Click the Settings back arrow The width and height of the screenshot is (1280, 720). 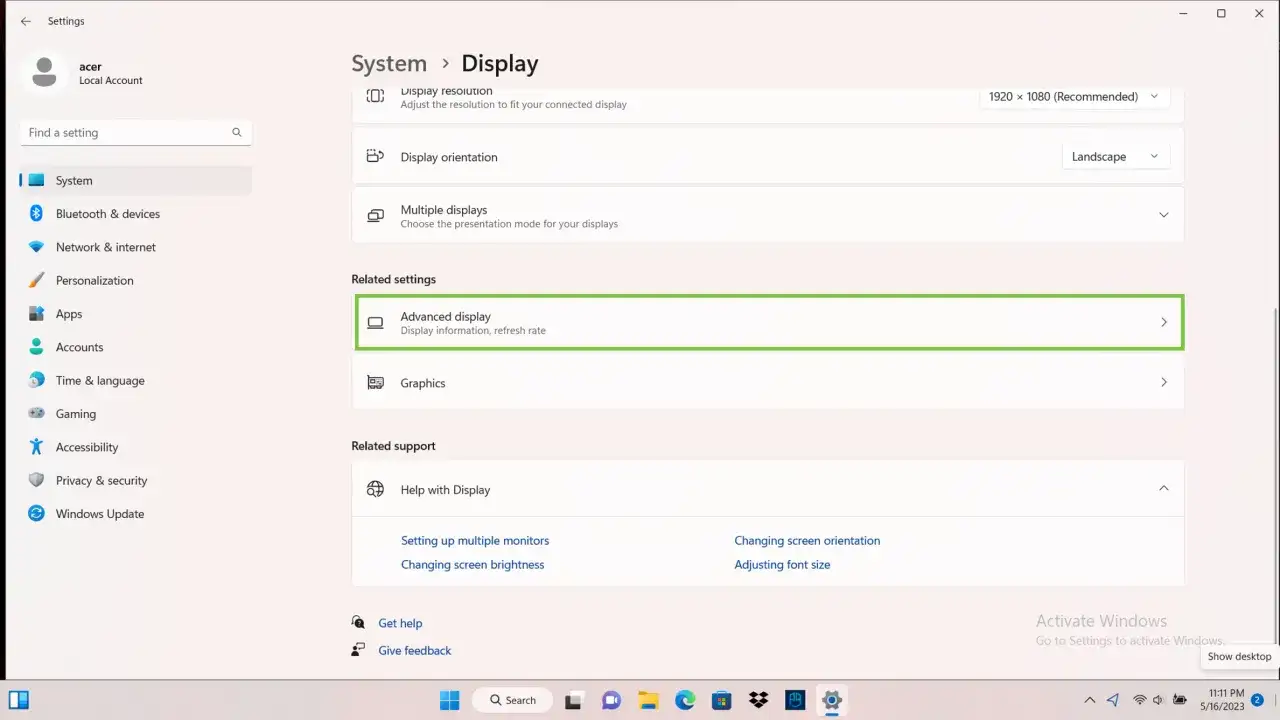point(26,21)
